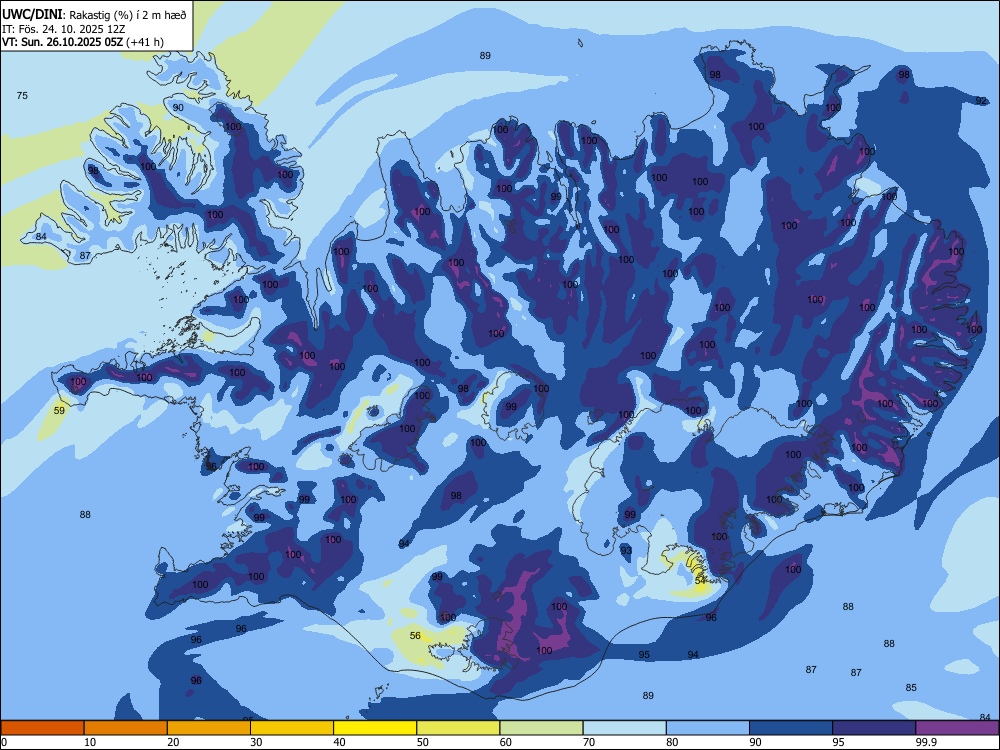Click the 75 humidity value on the map
Image resolution: width=1000 pixels, height=750 pixels.
[x=22, y=96]
